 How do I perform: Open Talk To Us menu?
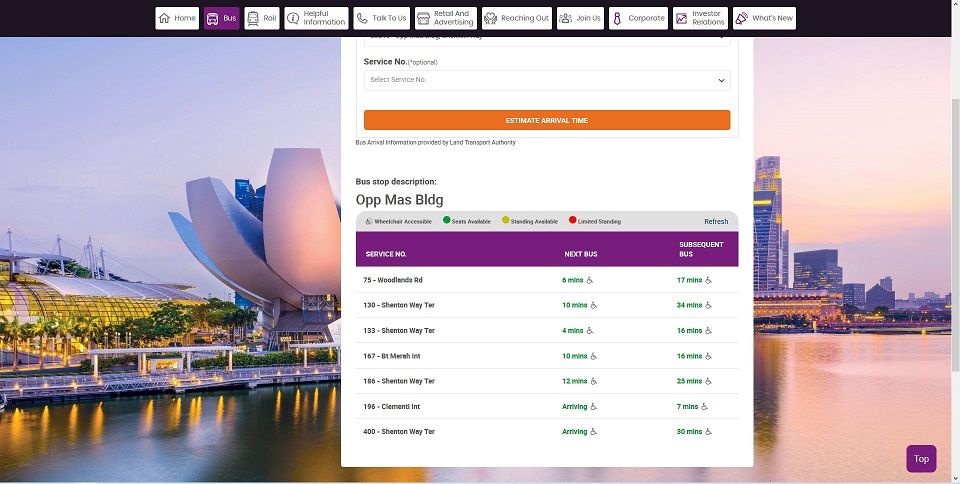(382, 18)
